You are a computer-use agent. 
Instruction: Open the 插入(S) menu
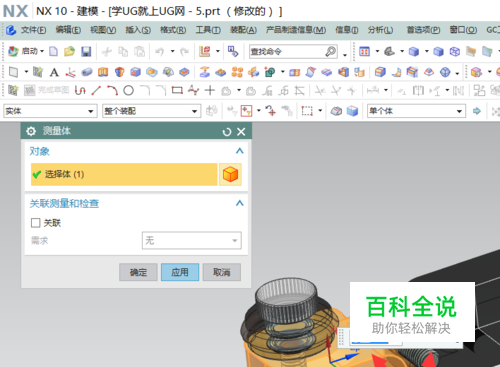(138, 30)
